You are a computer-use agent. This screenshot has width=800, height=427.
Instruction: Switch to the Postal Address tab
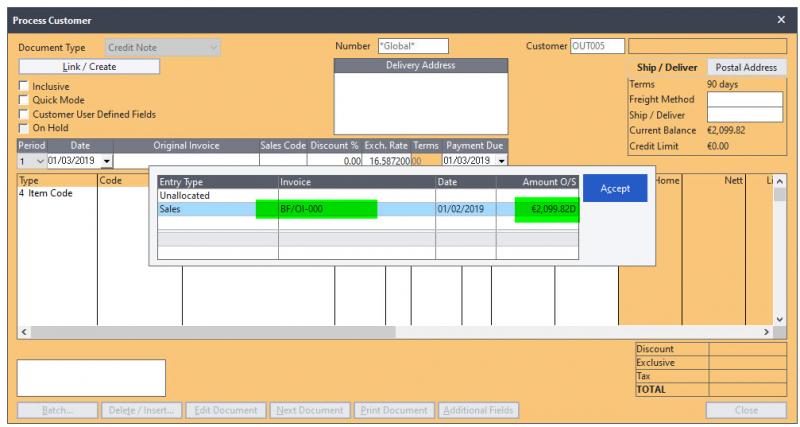coord(744,67)
